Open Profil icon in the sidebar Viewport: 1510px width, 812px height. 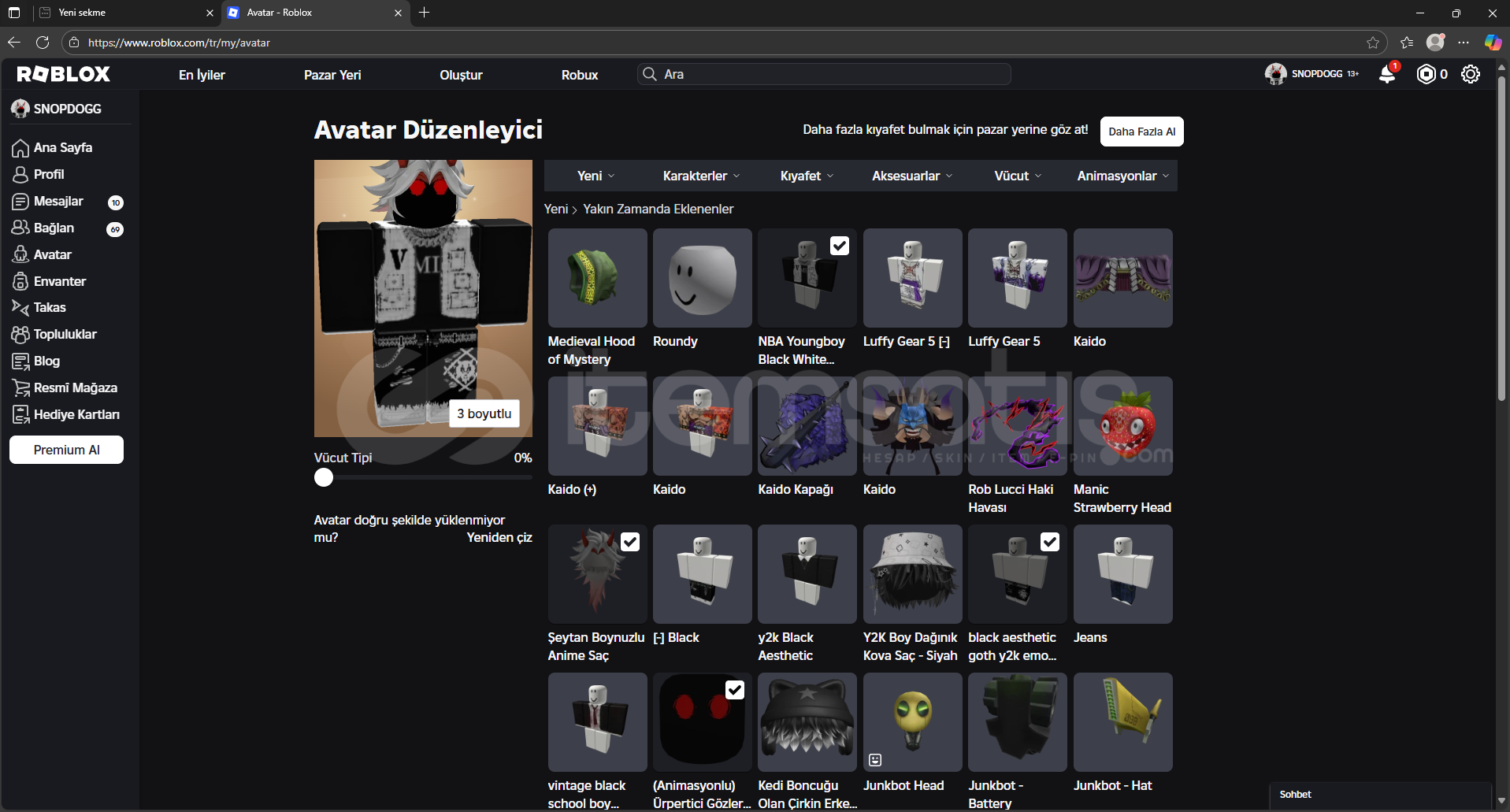(20, 175)
